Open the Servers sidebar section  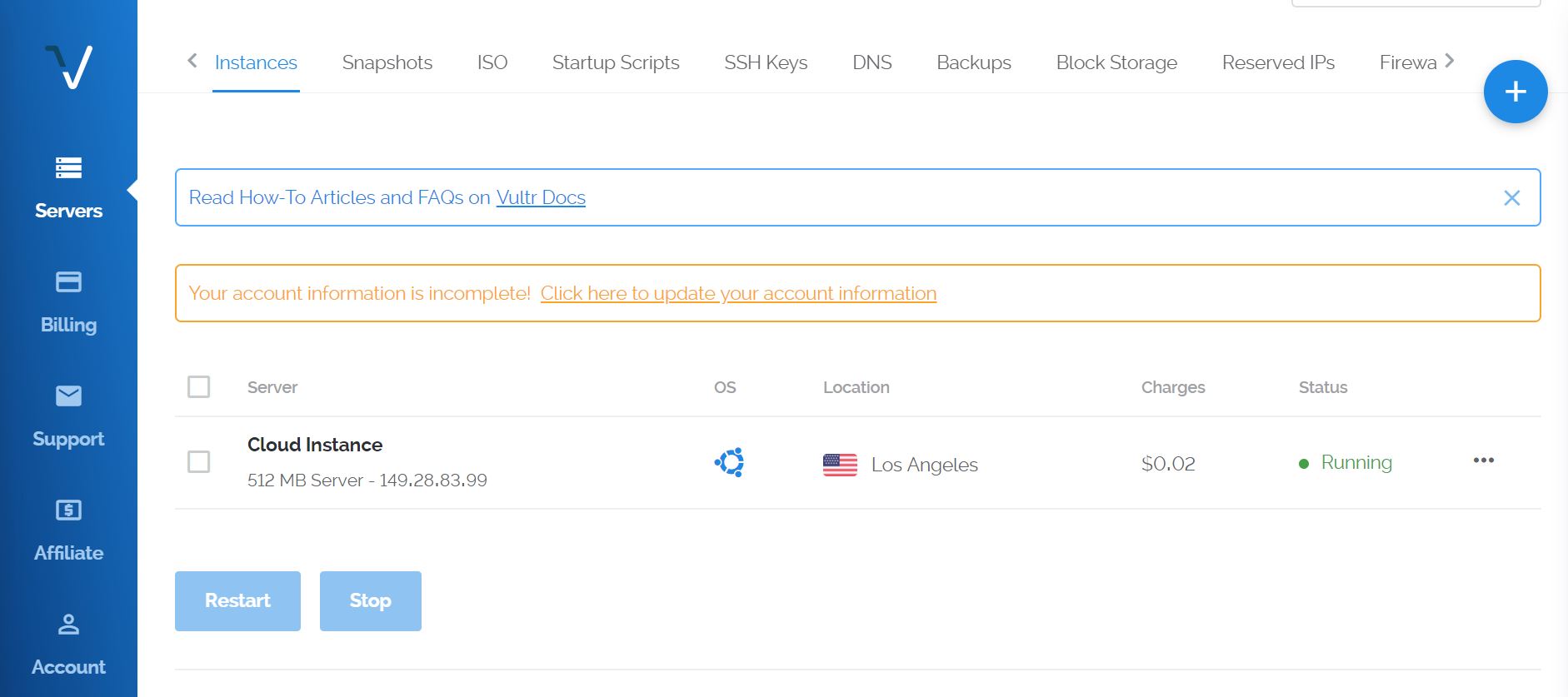click(x=68, y=187)
